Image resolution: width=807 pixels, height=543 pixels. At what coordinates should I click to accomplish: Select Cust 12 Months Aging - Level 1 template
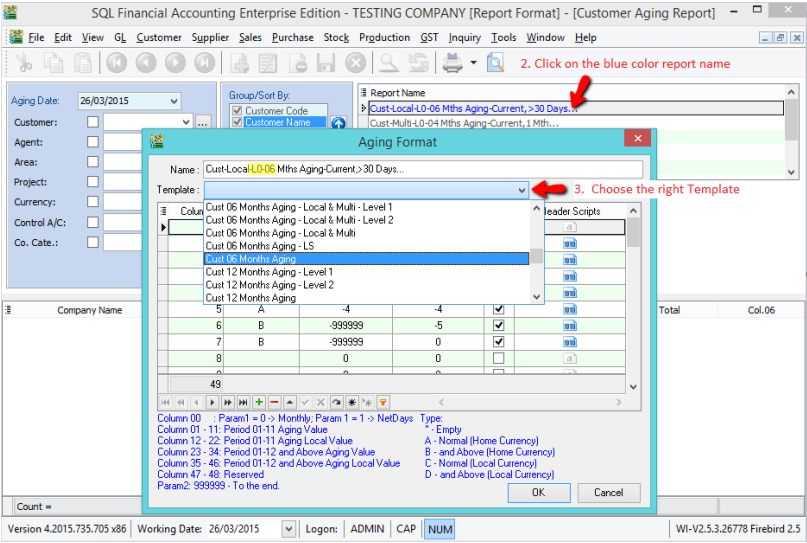pos(269,272)
